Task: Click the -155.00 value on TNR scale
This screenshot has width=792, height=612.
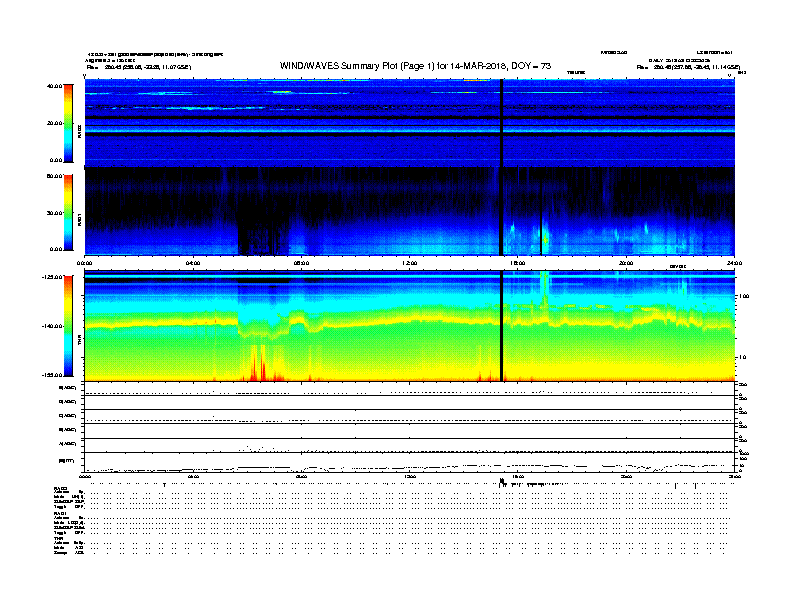Action: click(52, 375)
